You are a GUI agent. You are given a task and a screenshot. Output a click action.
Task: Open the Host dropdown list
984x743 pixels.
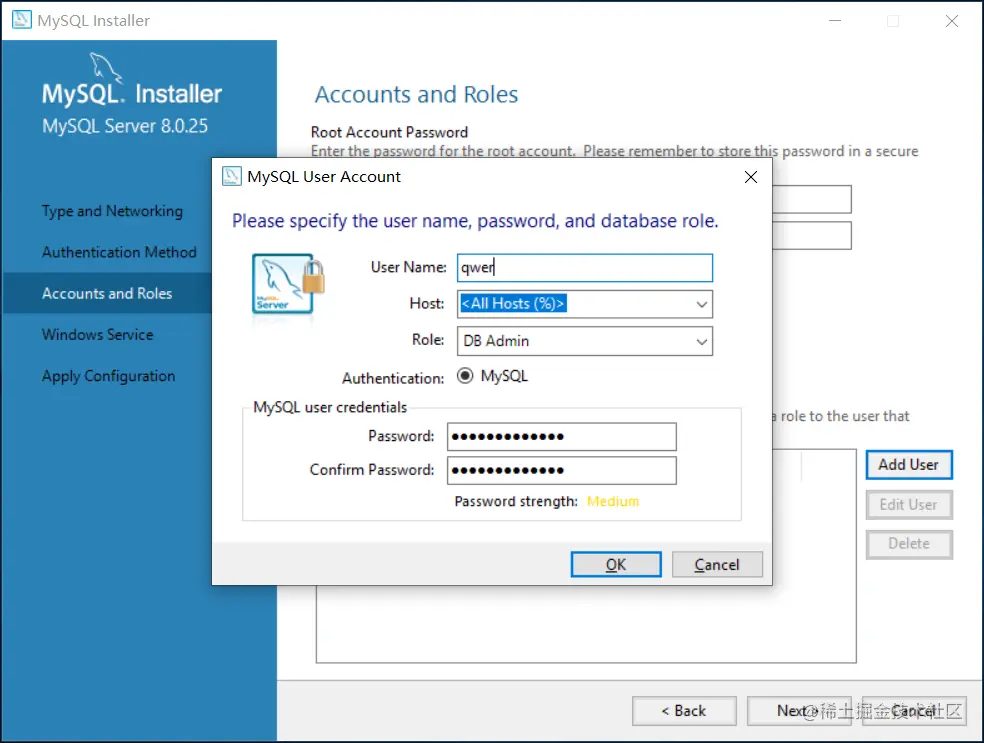pyautogui.click(x=702, y=304)
